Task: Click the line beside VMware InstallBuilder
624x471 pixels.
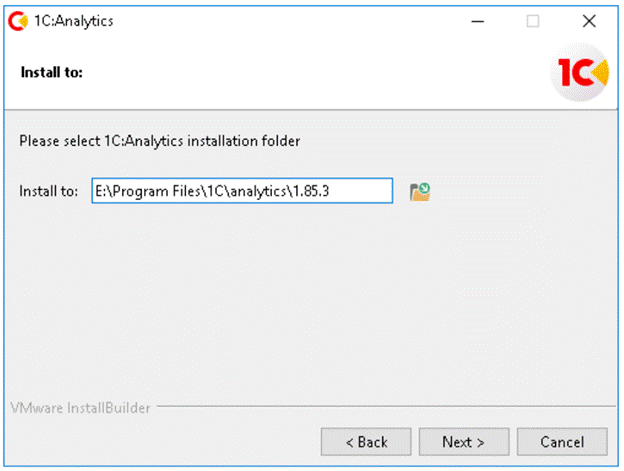Action: click(x=380, y=409)
